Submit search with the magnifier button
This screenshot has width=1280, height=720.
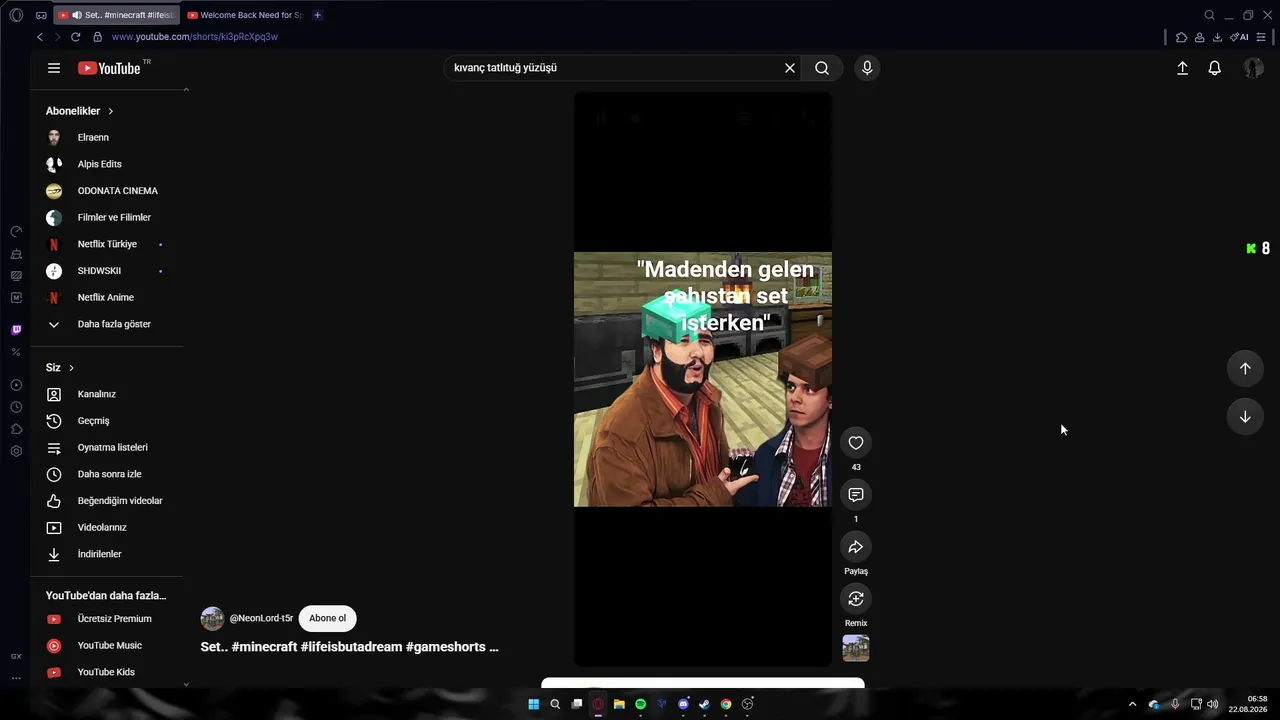[x=822, y=68]
